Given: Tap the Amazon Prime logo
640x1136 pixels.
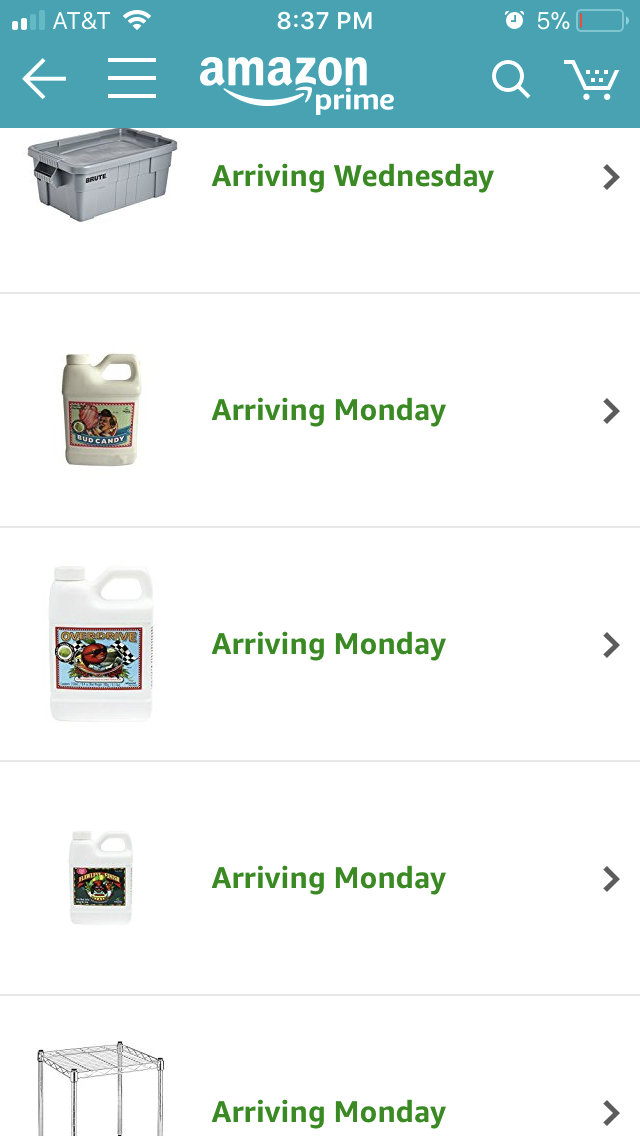Looking at the screenshot, I should click(x=296, y=83).
